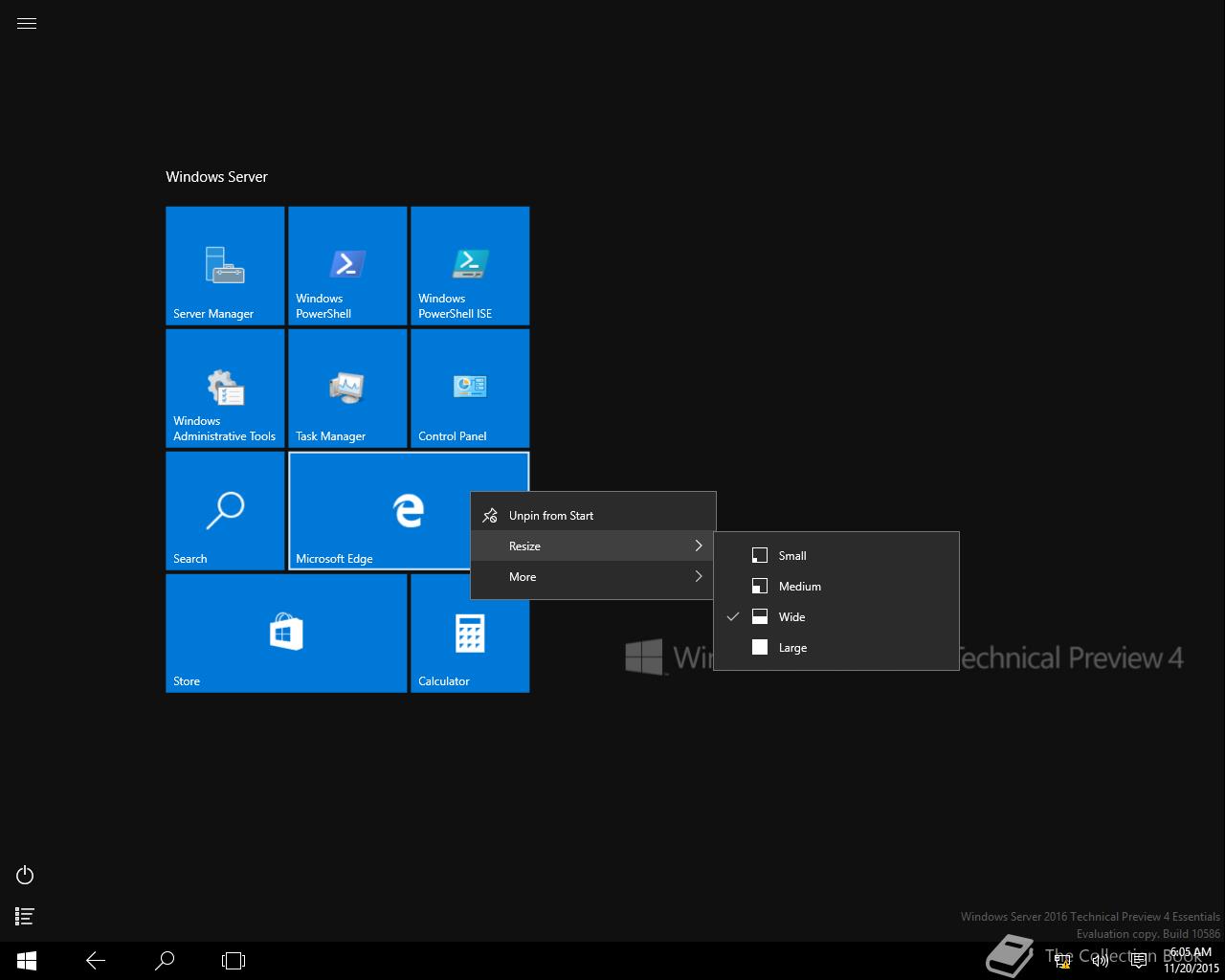Open the Calculator tile

(x=469, y=633)
